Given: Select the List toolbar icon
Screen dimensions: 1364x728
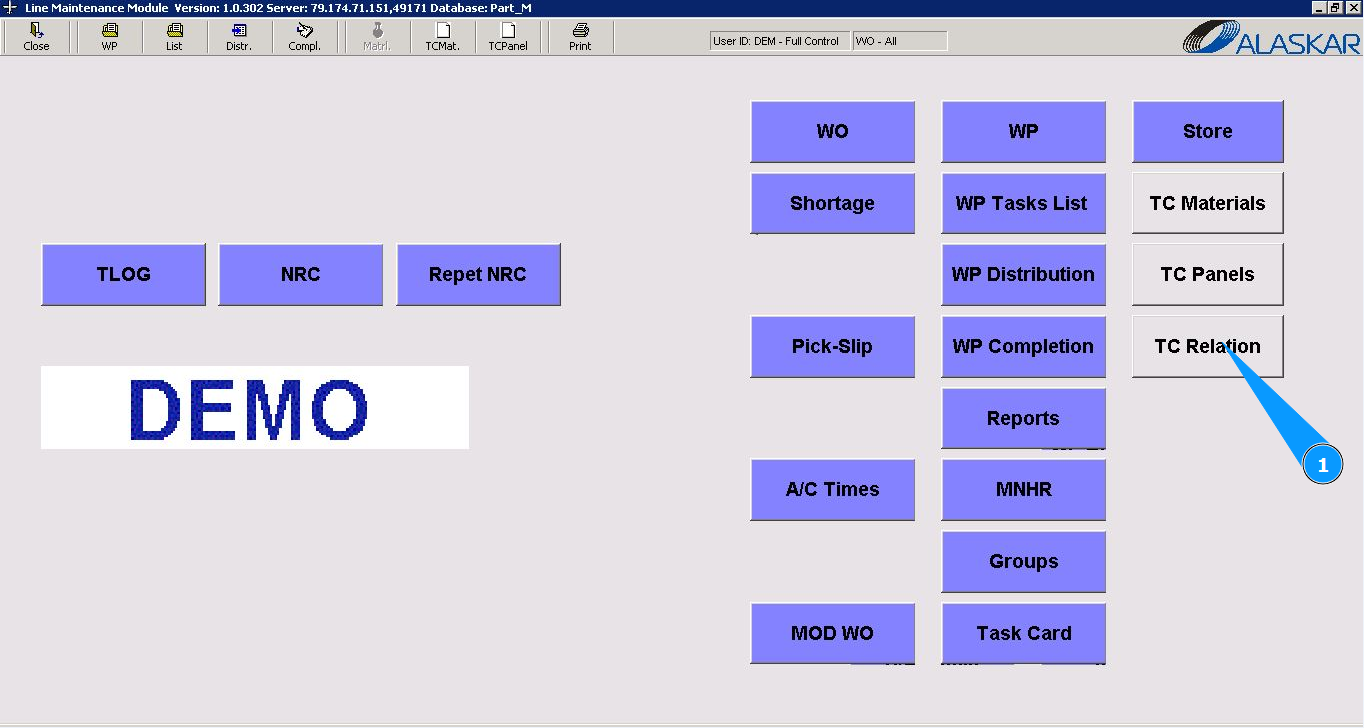Looking at the screenshot, I should 174,37.
